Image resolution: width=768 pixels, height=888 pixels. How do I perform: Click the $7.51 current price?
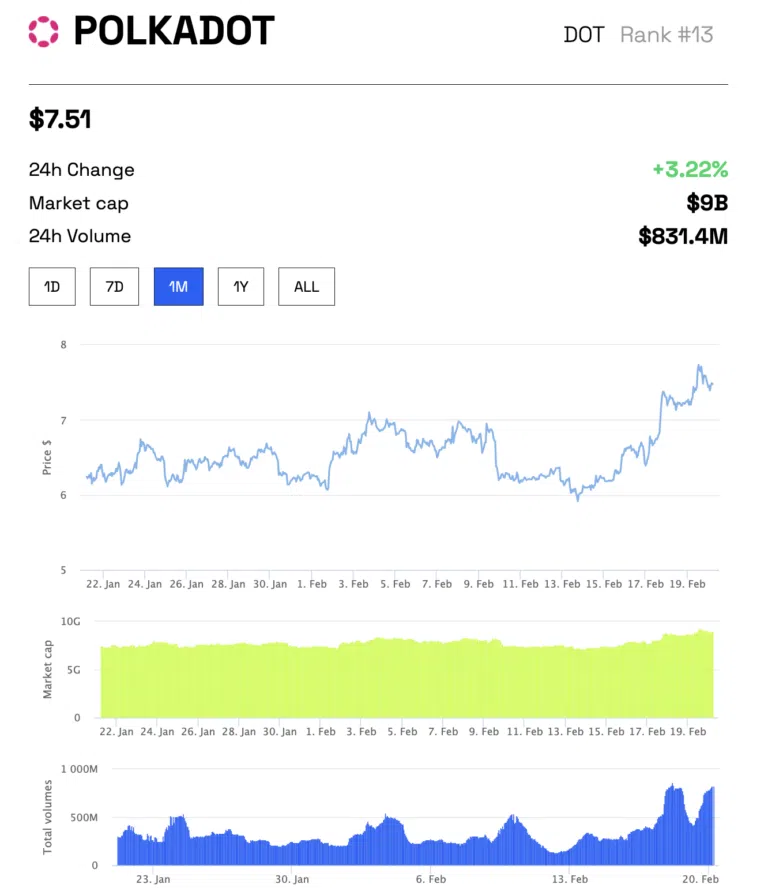click(60, 120)
